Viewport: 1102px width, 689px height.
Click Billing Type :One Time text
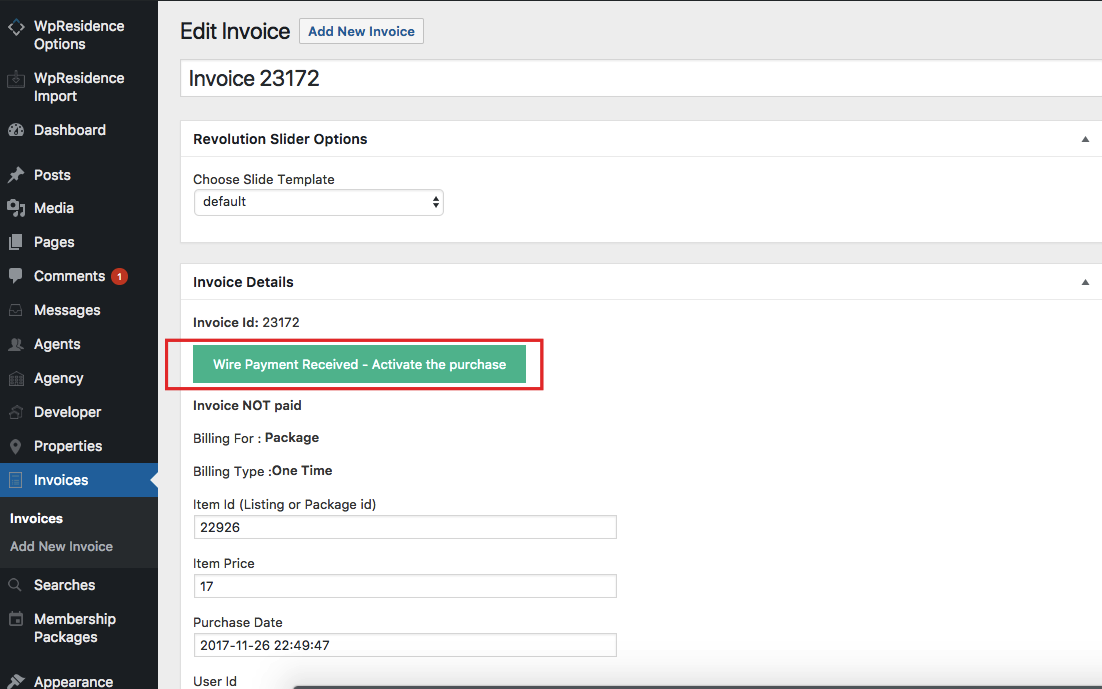263,471
